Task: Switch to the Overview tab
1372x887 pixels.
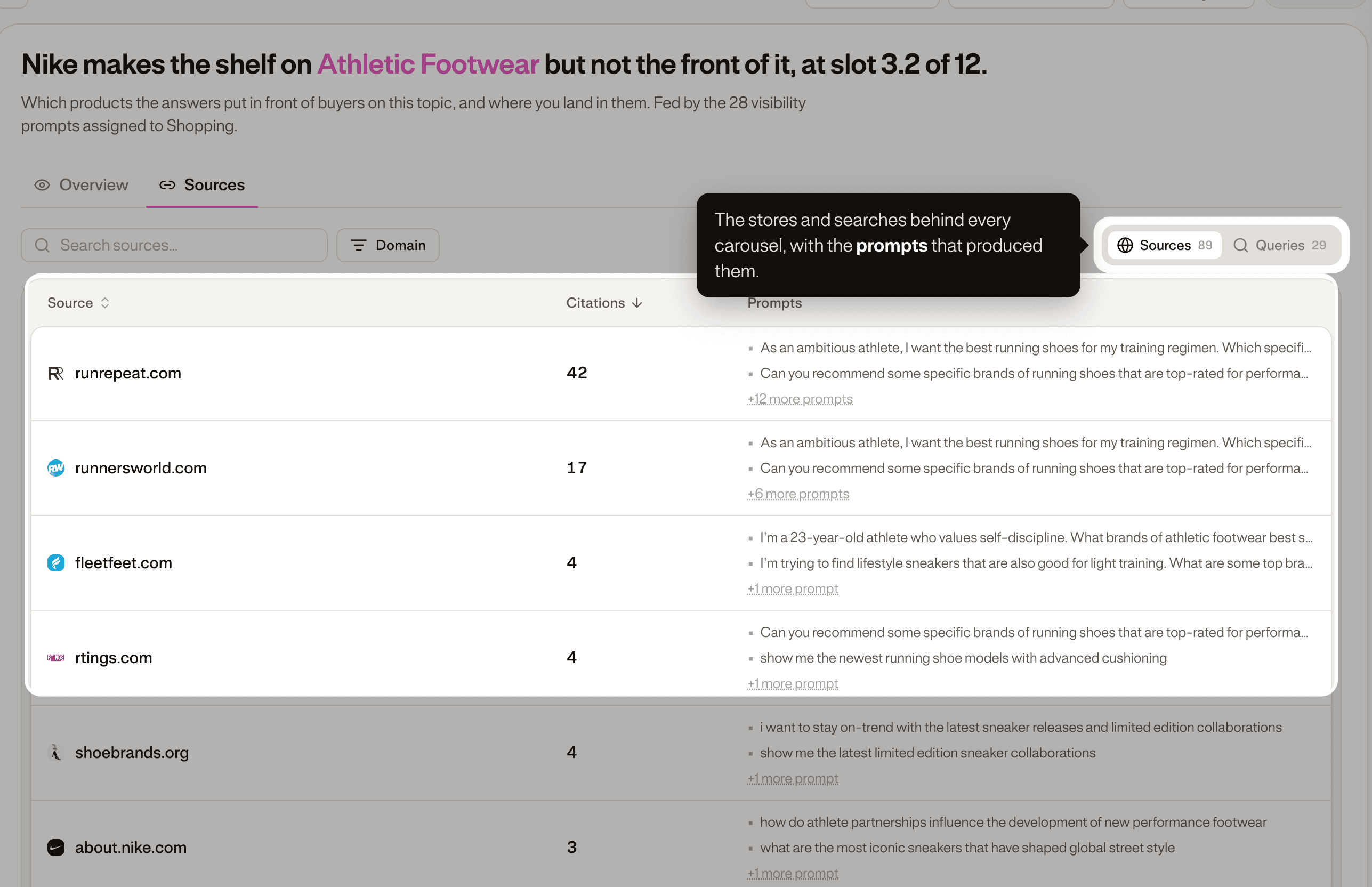Action: pos(81,185)
